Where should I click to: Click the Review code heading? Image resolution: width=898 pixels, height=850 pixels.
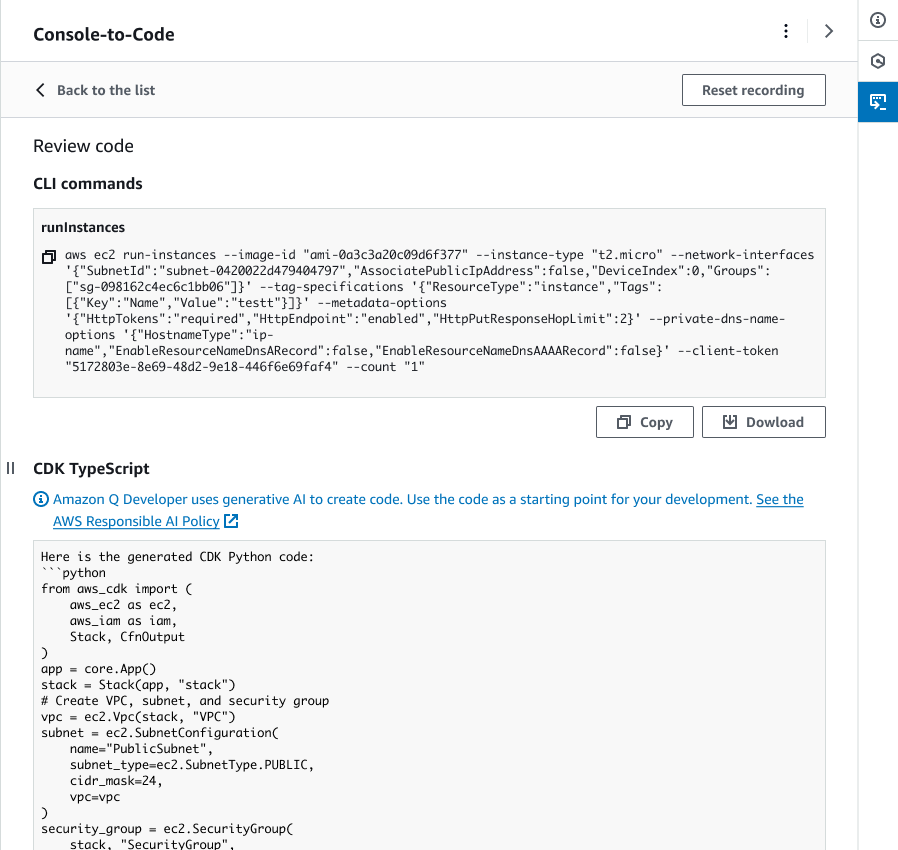tap(83, 146)
